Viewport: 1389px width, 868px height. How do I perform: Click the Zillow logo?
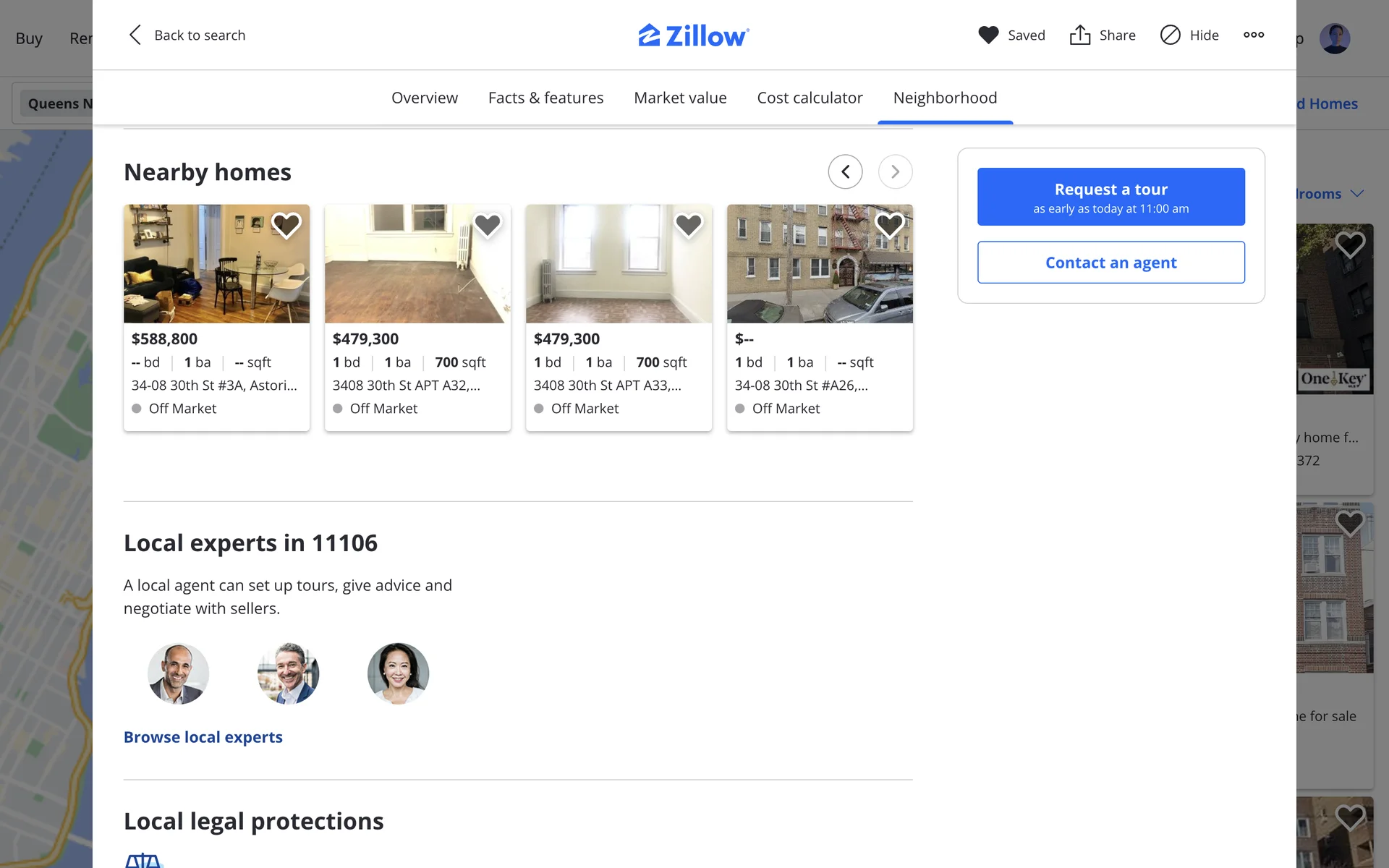(693, 35)
